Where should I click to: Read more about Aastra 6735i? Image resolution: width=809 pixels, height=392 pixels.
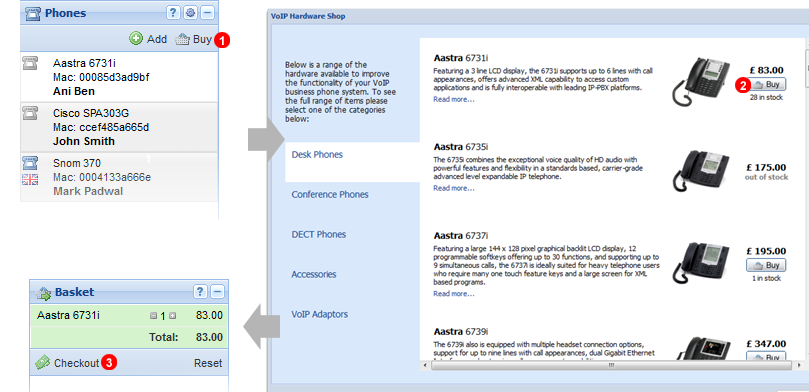point(454,188)
